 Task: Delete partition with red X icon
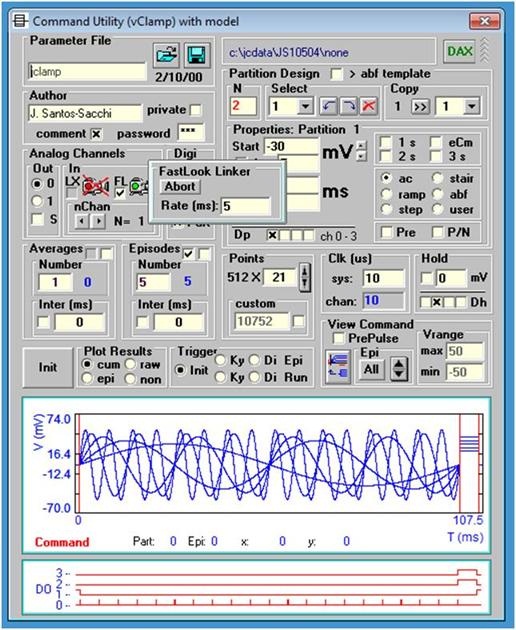[x=368, y=106]
